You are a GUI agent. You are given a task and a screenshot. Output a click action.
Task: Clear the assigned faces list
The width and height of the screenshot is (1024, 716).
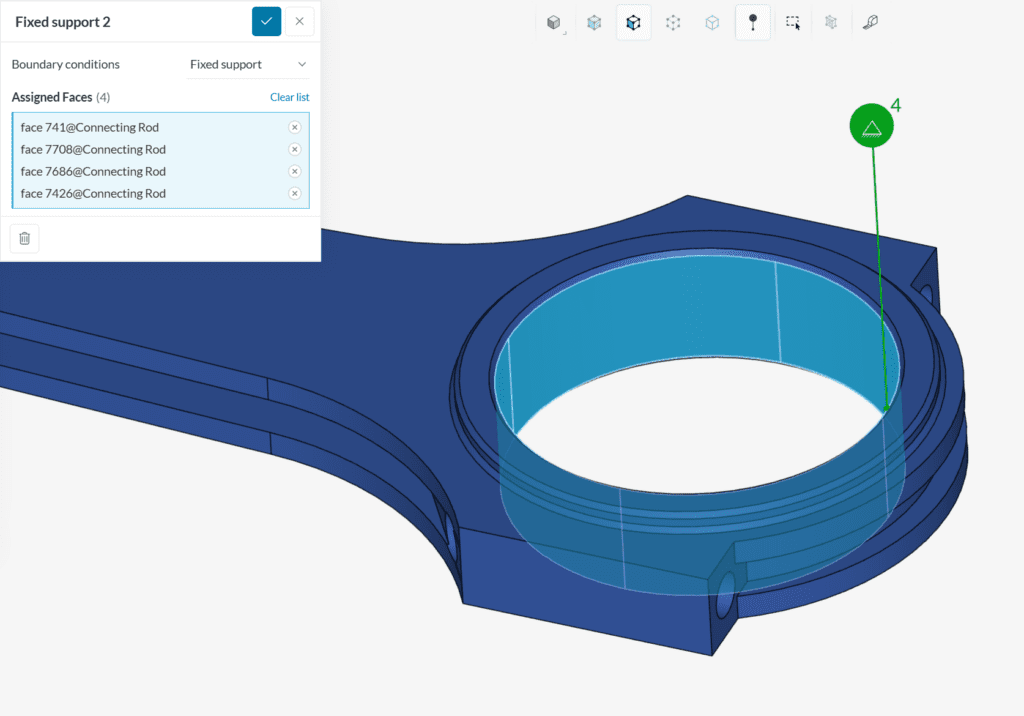point(289,97)
